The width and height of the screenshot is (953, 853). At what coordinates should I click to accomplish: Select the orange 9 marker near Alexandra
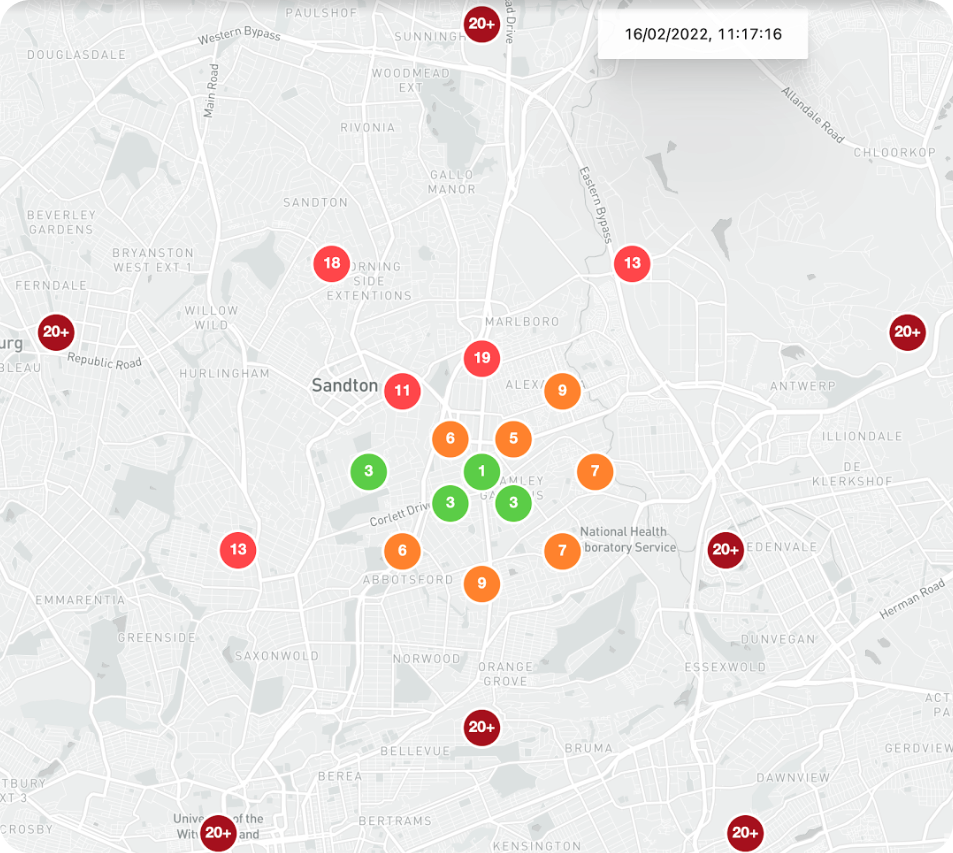562,391
